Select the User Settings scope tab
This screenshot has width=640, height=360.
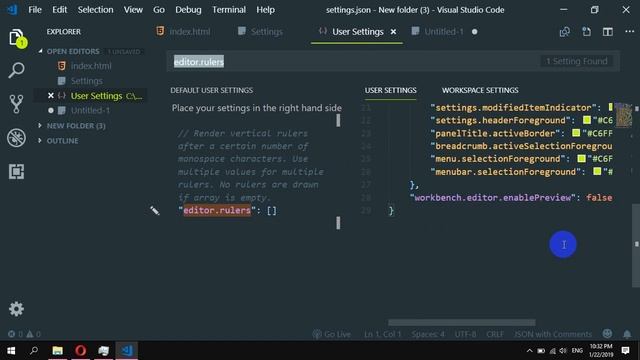[x=391, y=90]
